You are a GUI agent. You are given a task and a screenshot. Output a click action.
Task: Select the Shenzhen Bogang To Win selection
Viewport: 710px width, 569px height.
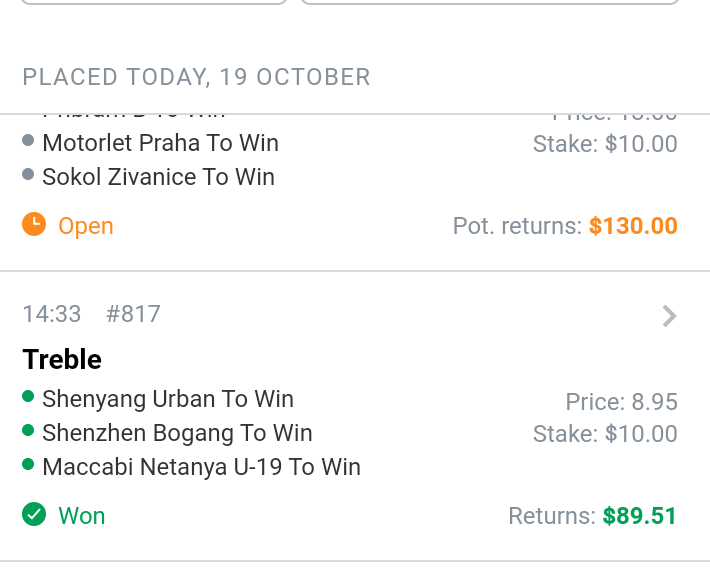pos(177,433)
